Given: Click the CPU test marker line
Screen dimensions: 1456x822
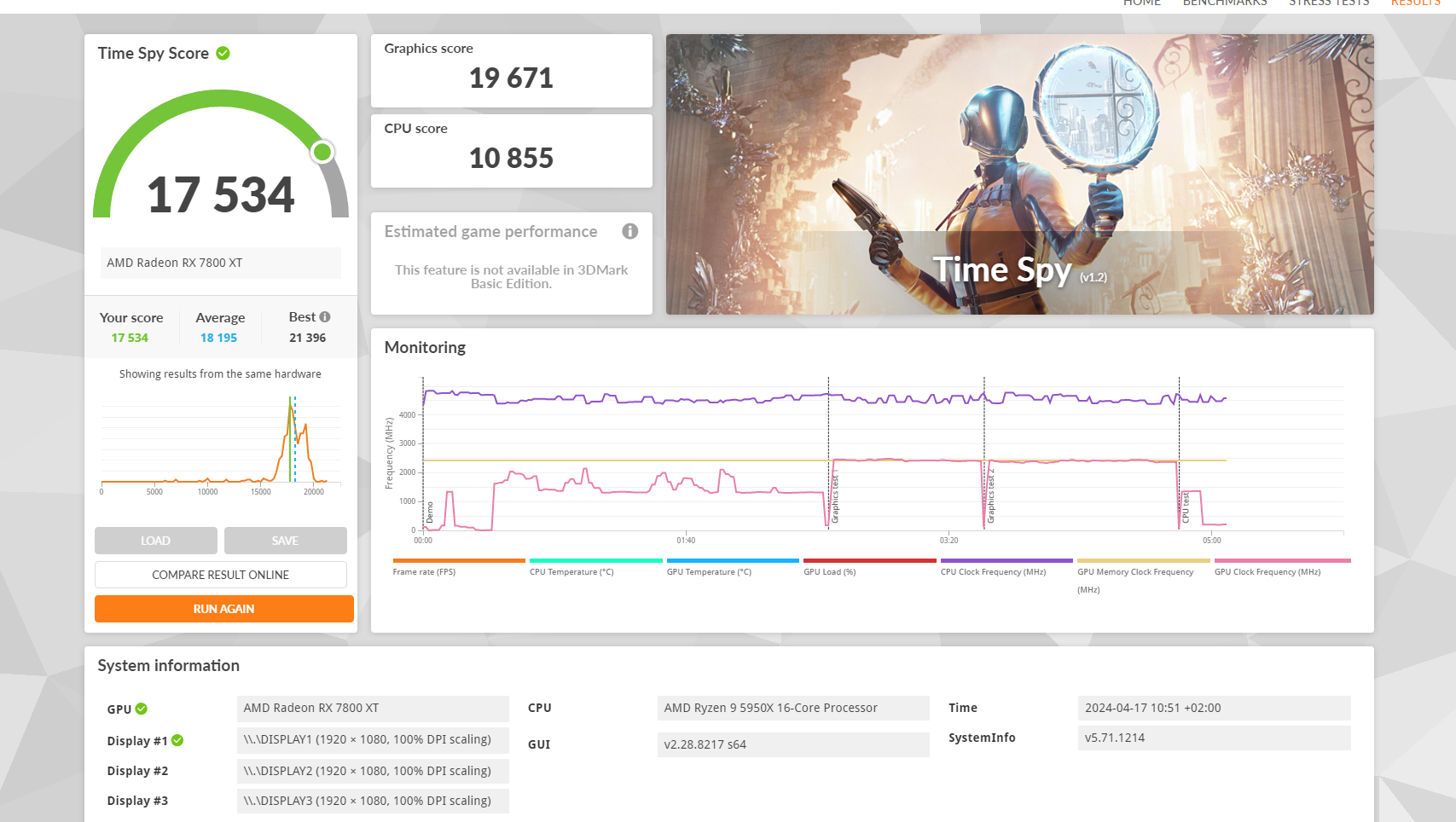Looking at the screenshot, I should tap(1180, 454).
